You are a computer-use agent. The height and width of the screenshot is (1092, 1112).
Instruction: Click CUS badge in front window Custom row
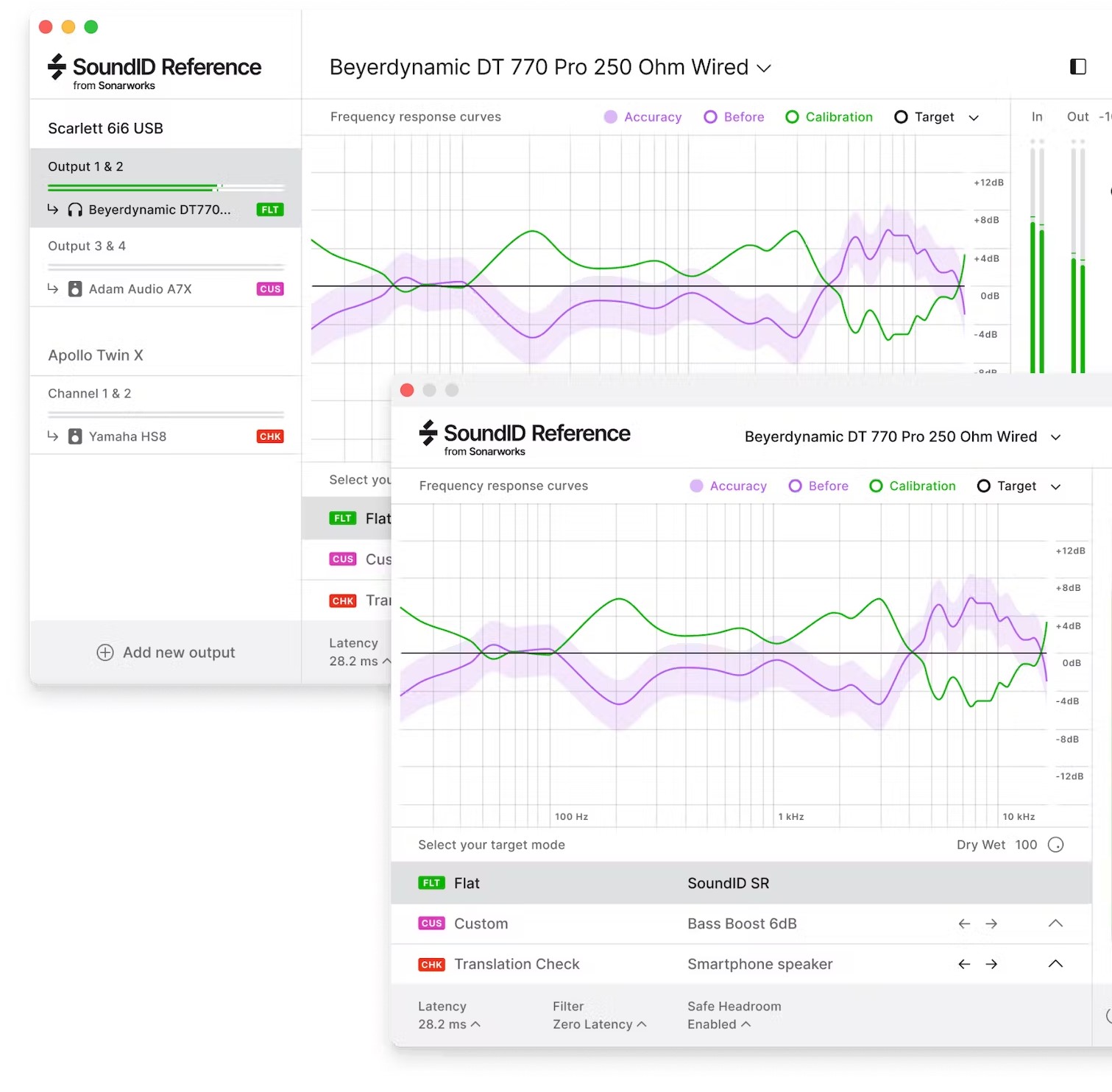(431, 923)
